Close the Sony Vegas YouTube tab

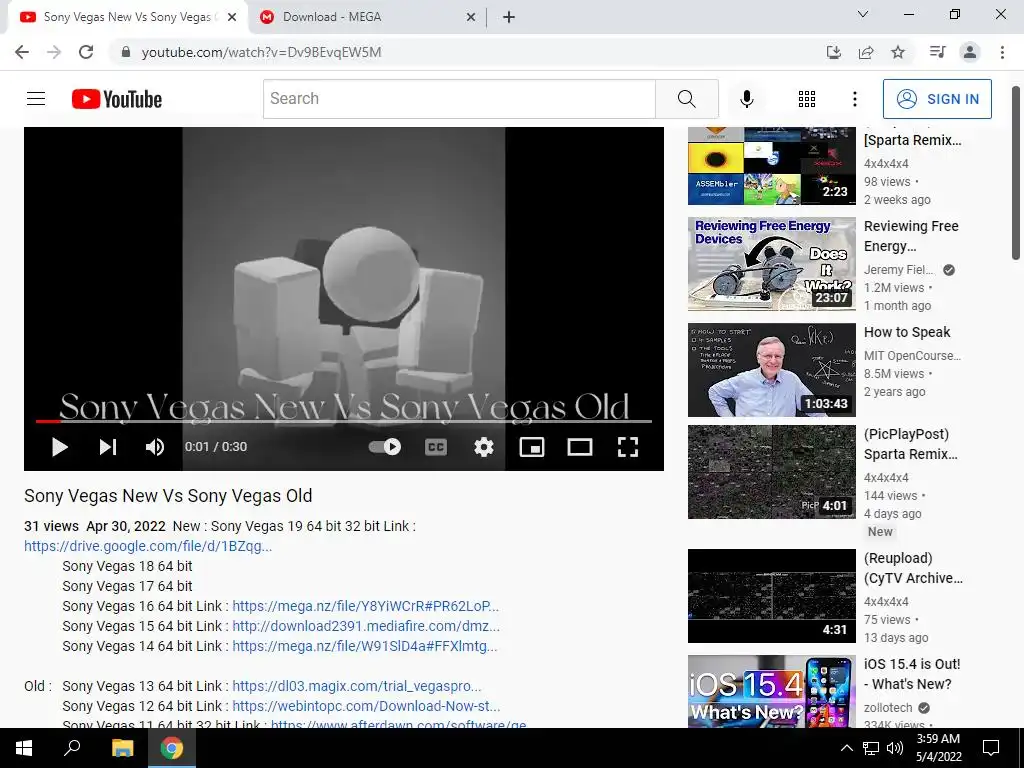coord(232,17)
